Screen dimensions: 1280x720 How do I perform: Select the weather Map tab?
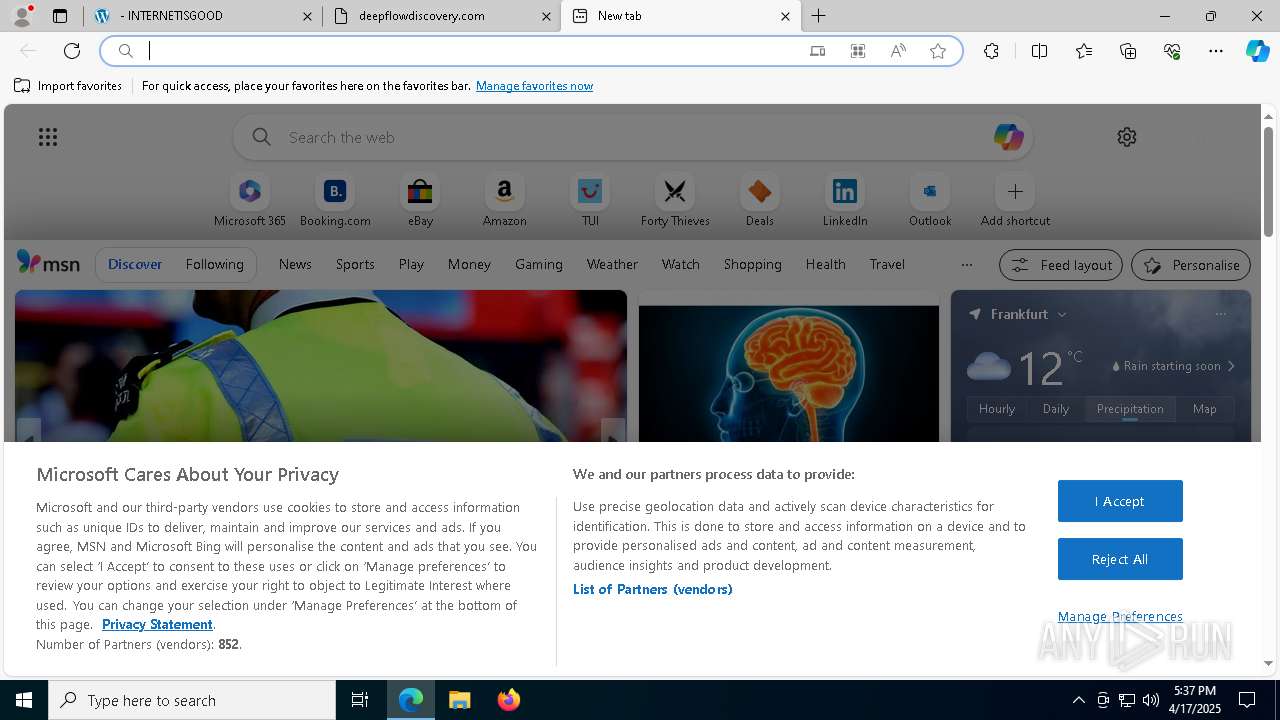(x=1204, y=409)
